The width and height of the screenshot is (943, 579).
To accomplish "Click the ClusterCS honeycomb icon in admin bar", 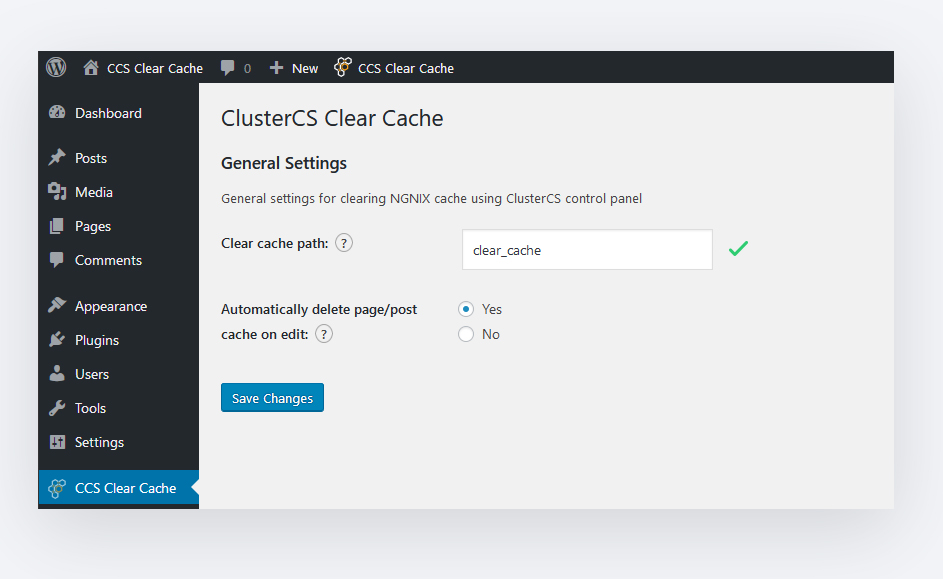I will 343,67.
